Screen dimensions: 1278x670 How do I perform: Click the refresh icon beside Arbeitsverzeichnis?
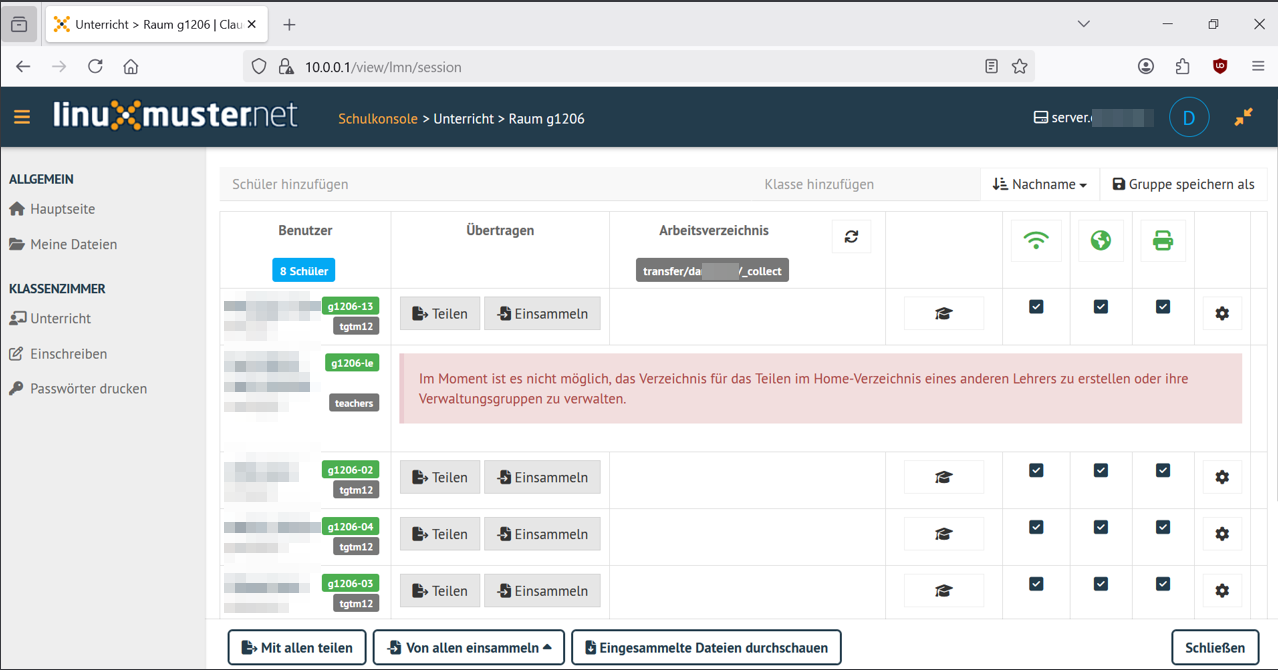click(851, 237)
